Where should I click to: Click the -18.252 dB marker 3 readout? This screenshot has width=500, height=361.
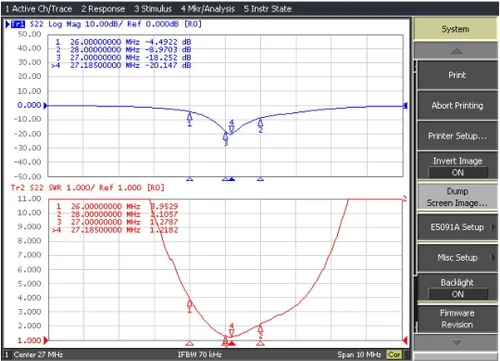(x=168, y=57)
